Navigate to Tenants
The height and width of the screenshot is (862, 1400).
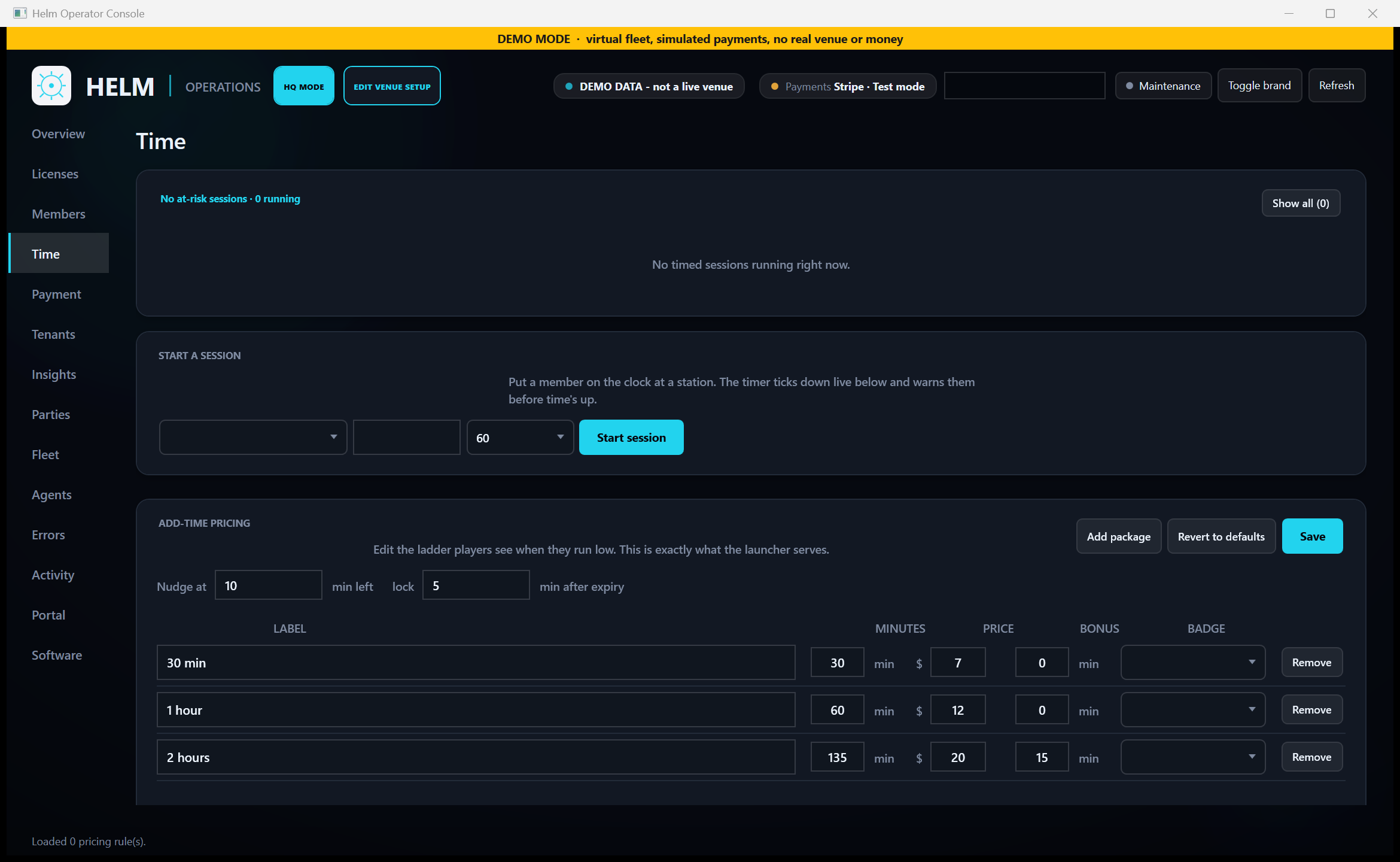[59, 334]
